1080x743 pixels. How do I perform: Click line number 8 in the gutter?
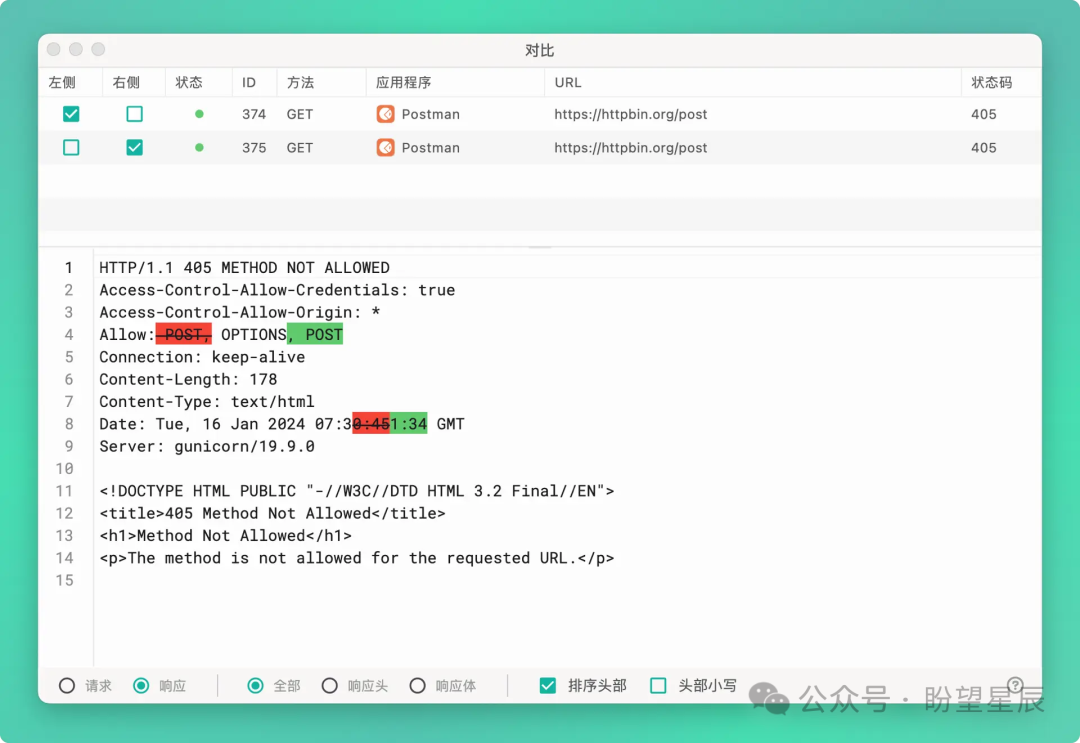69,424
